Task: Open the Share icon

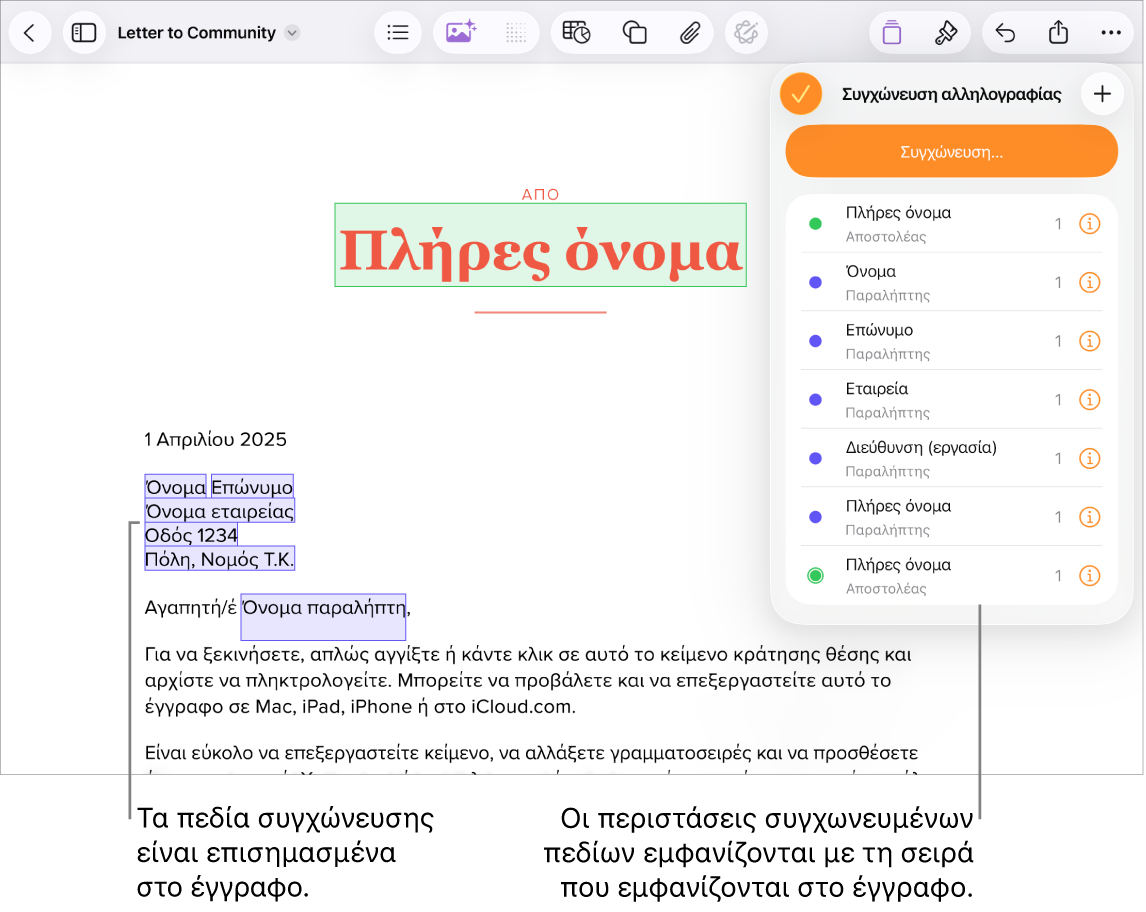Action: [1058, 33]
